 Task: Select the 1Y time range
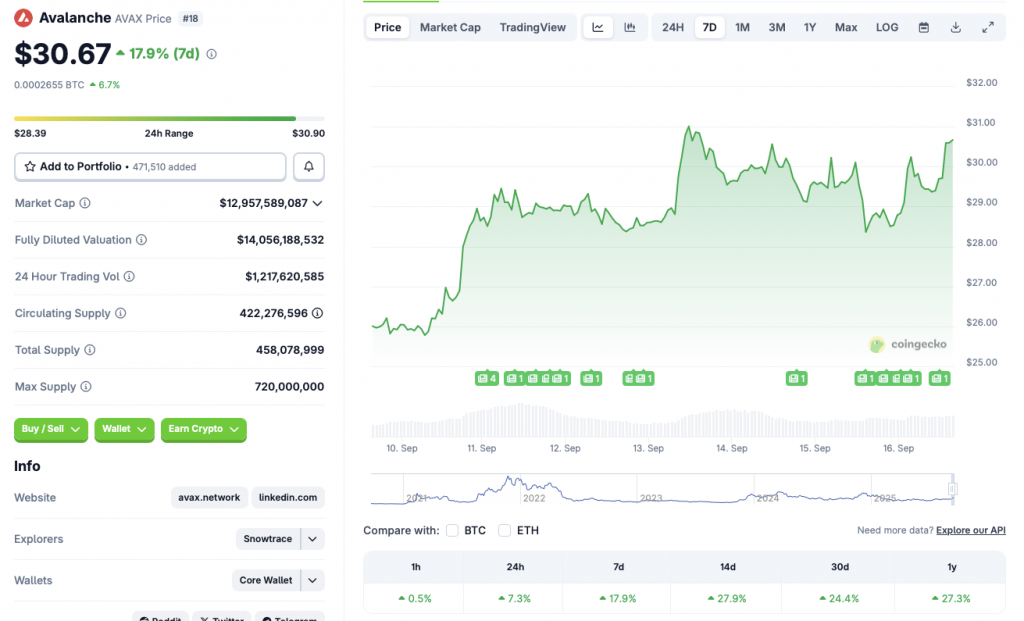(x=810, y=27)
